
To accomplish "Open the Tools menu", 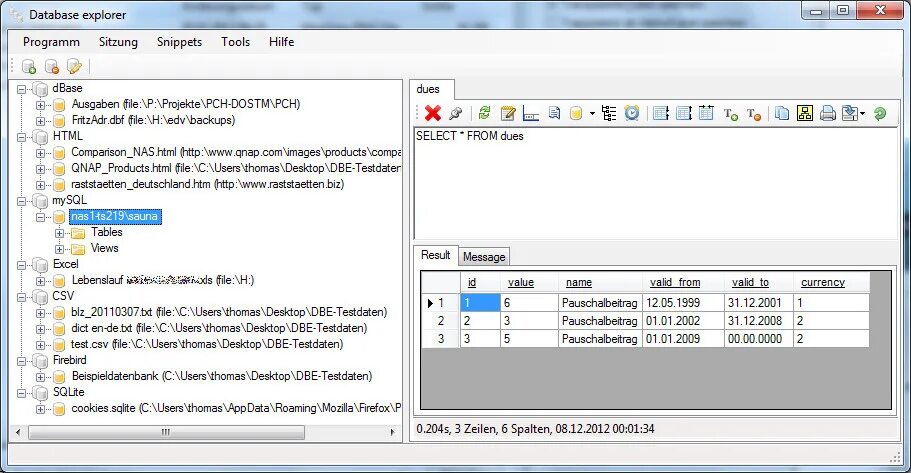I will tap(235, 42).
